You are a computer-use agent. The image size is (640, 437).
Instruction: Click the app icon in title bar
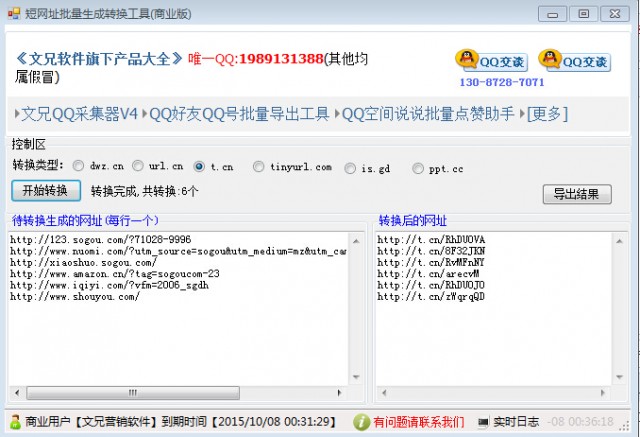[x=13, y=14]
